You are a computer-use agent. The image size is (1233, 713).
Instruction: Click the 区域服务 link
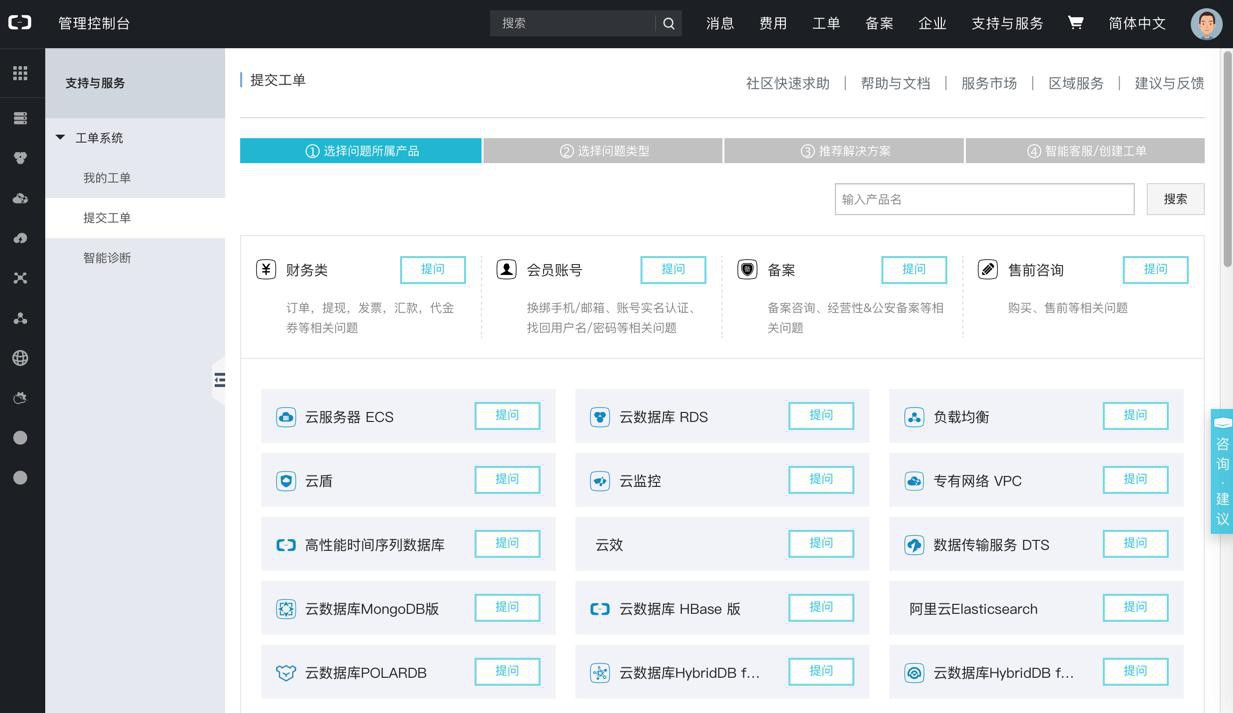pyautogui.click(x=1076, y=83)
